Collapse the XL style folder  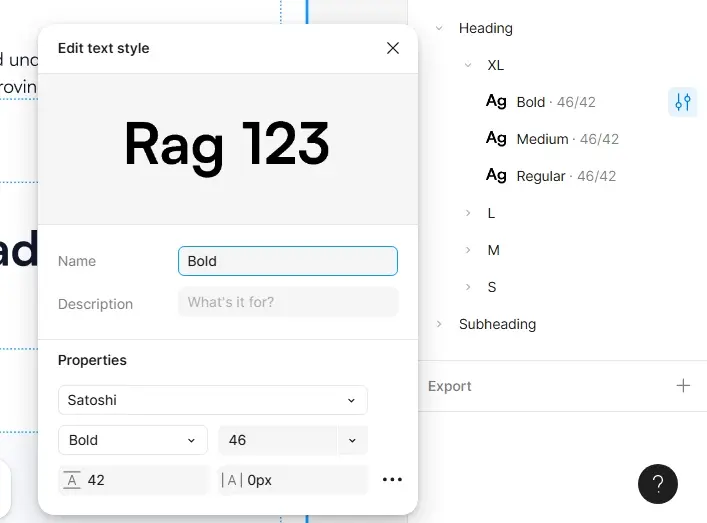point(468,66)
